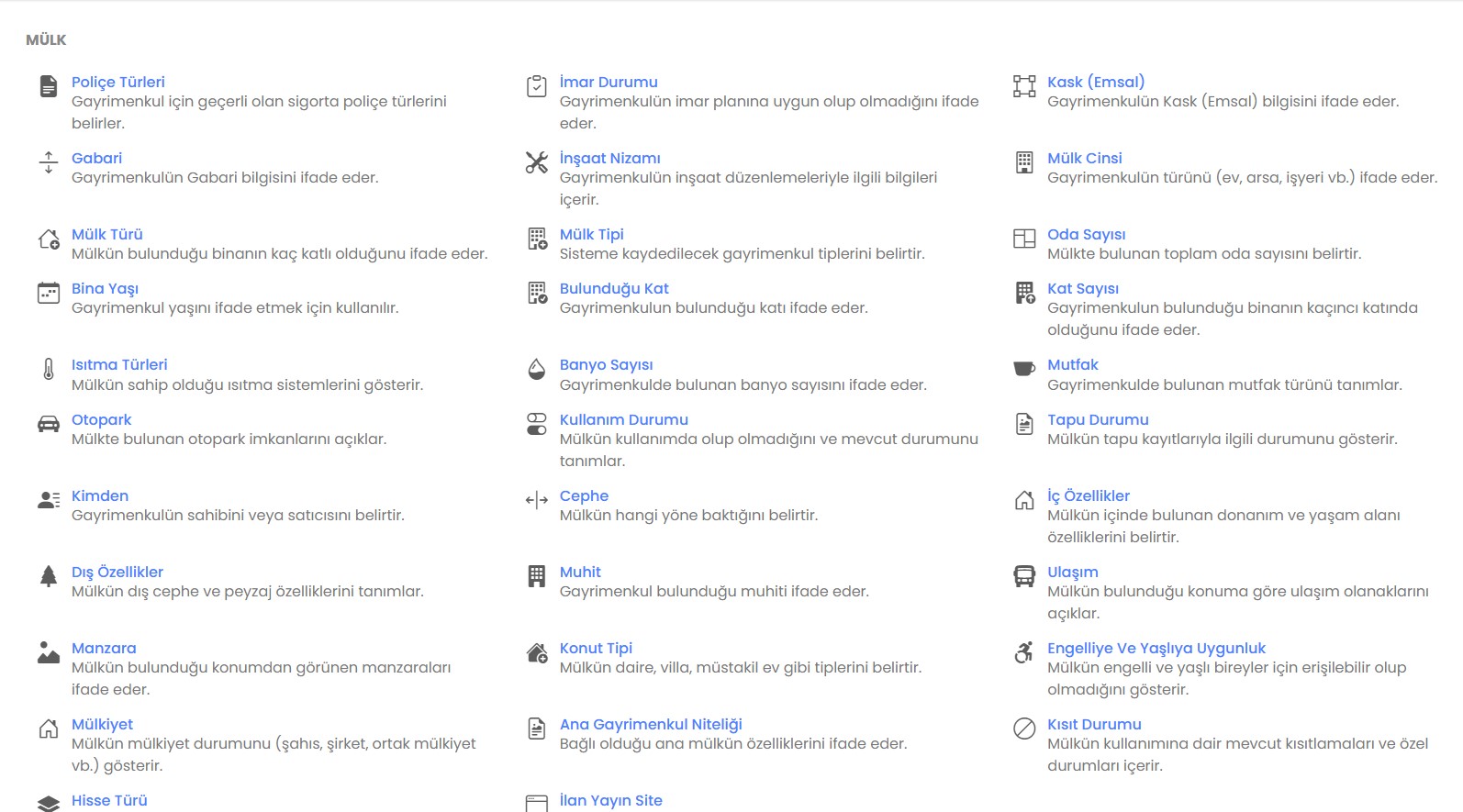
Task: Click the tree icon for Dış Özellikler
Action: click(49, 576)
